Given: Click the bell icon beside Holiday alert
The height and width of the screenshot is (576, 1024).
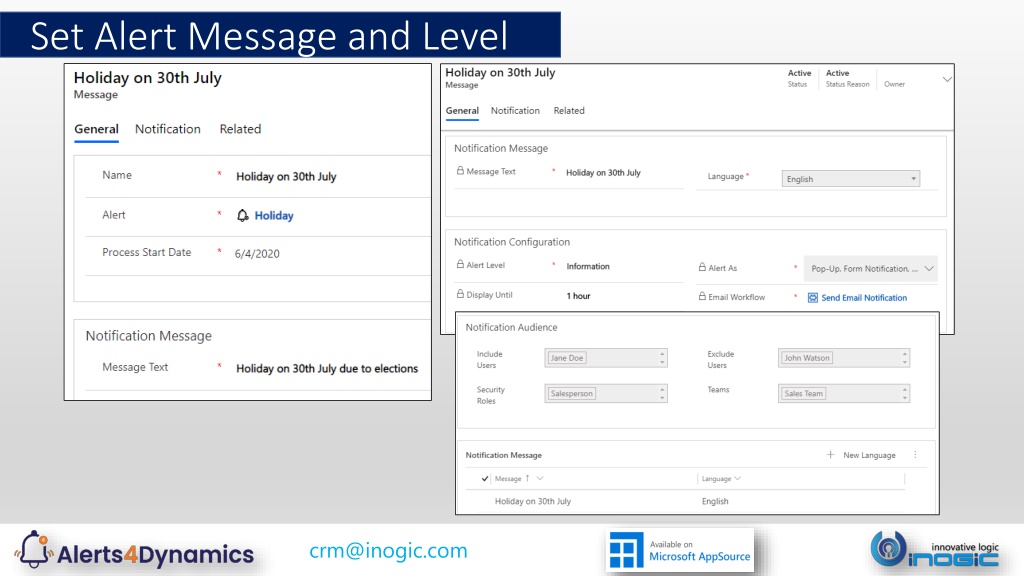Looking at the screenshot, I should (x=242, y=216).
